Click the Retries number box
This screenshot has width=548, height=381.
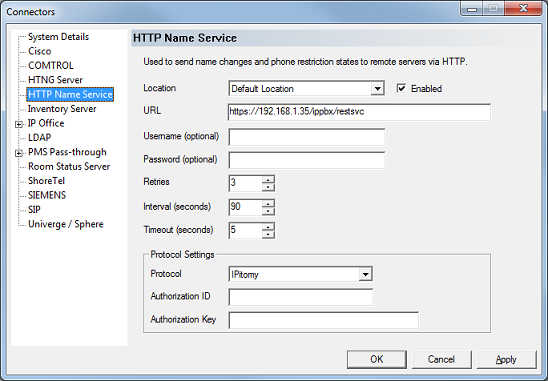click(245, 183)
